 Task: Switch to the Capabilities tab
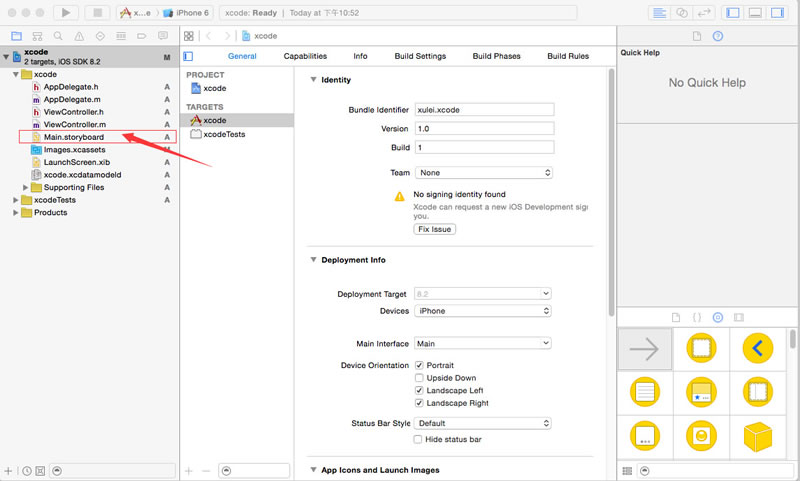point(305,56)
